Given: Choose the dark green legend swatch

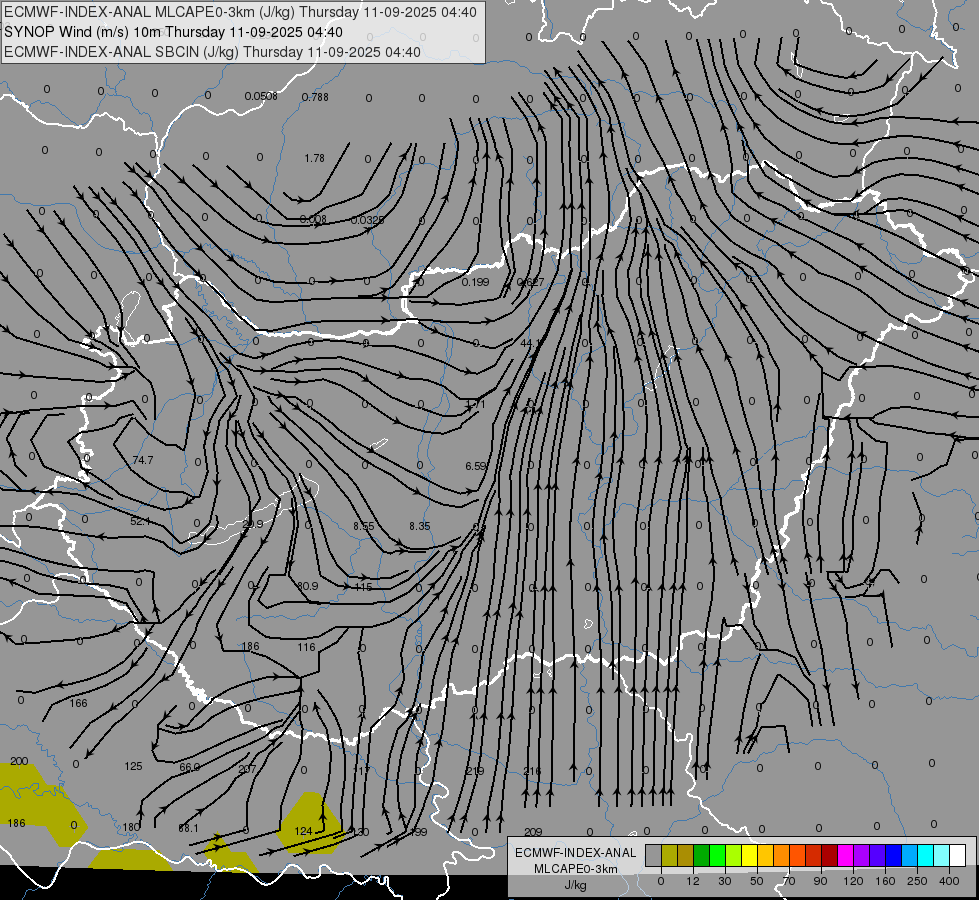Looking at the screenshot, I should tap(702, 856).
